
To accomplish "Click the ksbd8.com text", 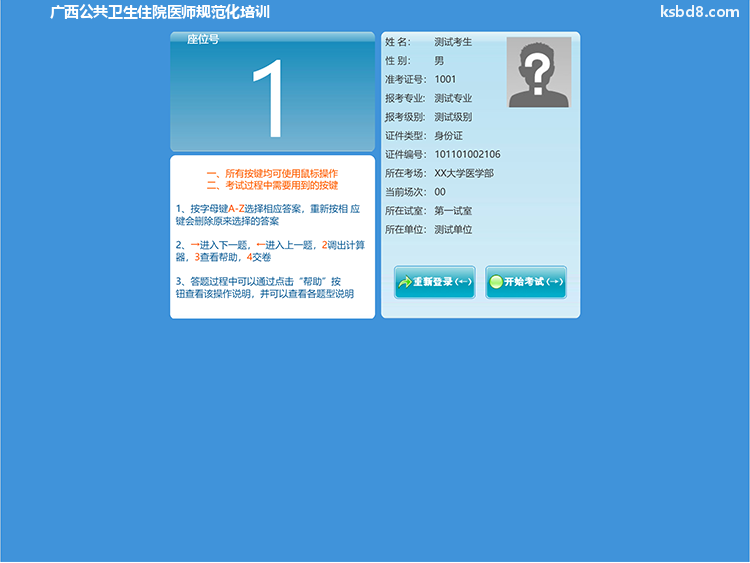I will pyautogui.click(x=700, y=11).
